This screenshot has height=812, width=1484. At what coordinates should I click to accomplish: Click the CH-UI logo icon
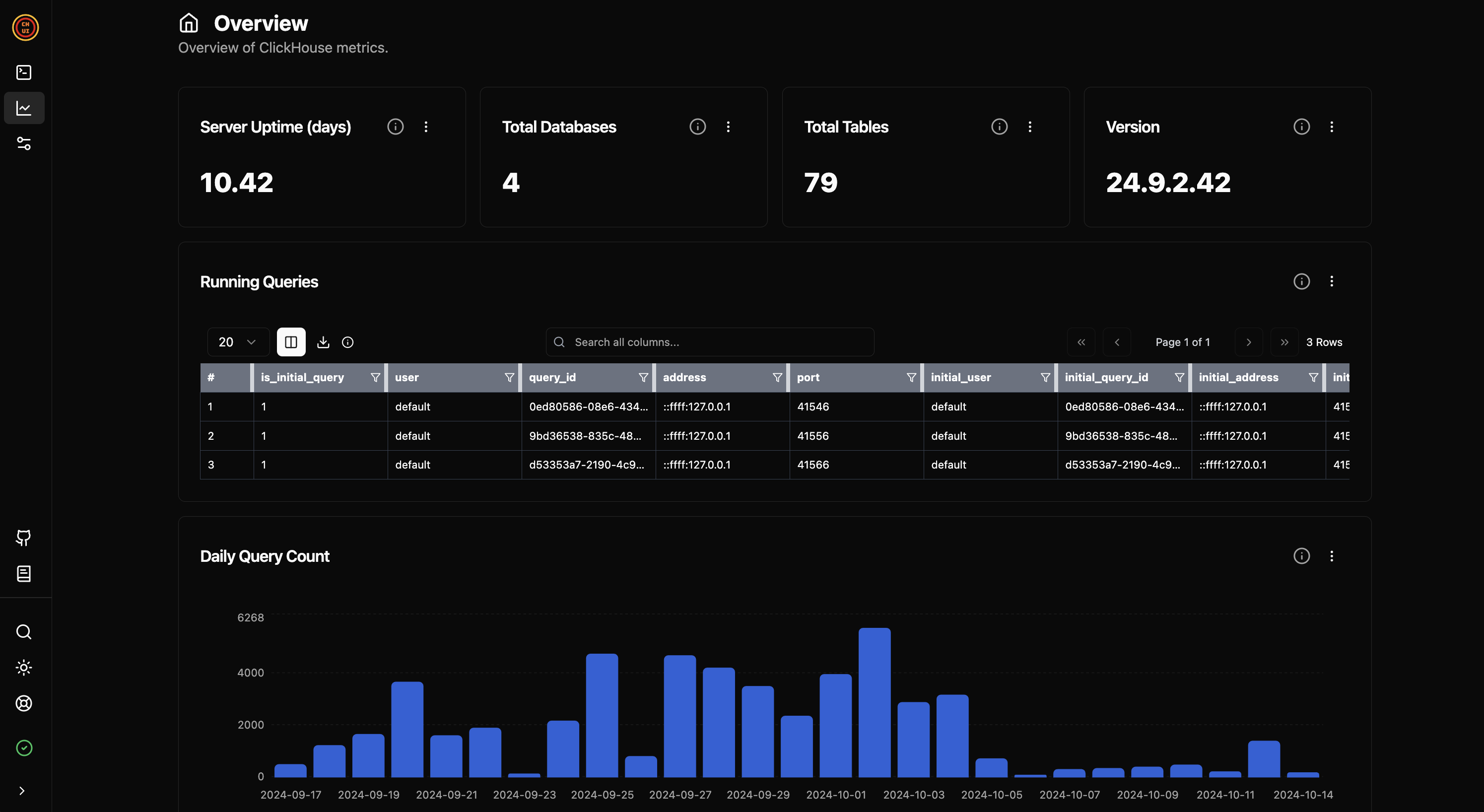click(x=25, y=27)
